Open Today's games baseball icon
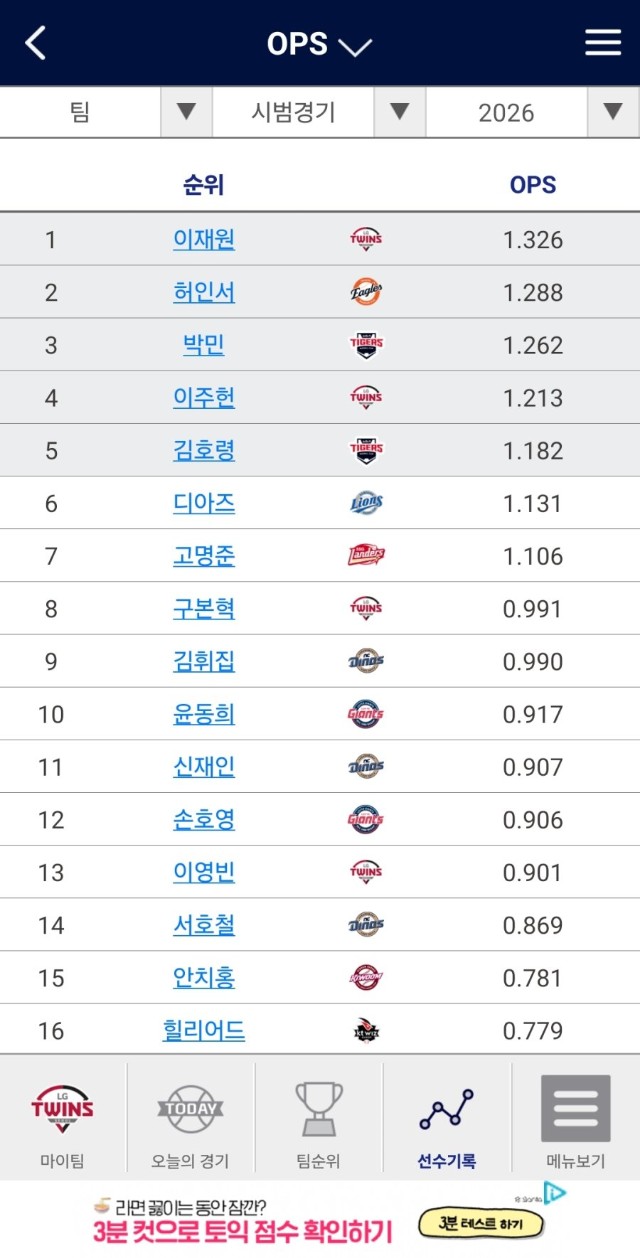This screenshot has height=1258, width=640. point(190,1108)
